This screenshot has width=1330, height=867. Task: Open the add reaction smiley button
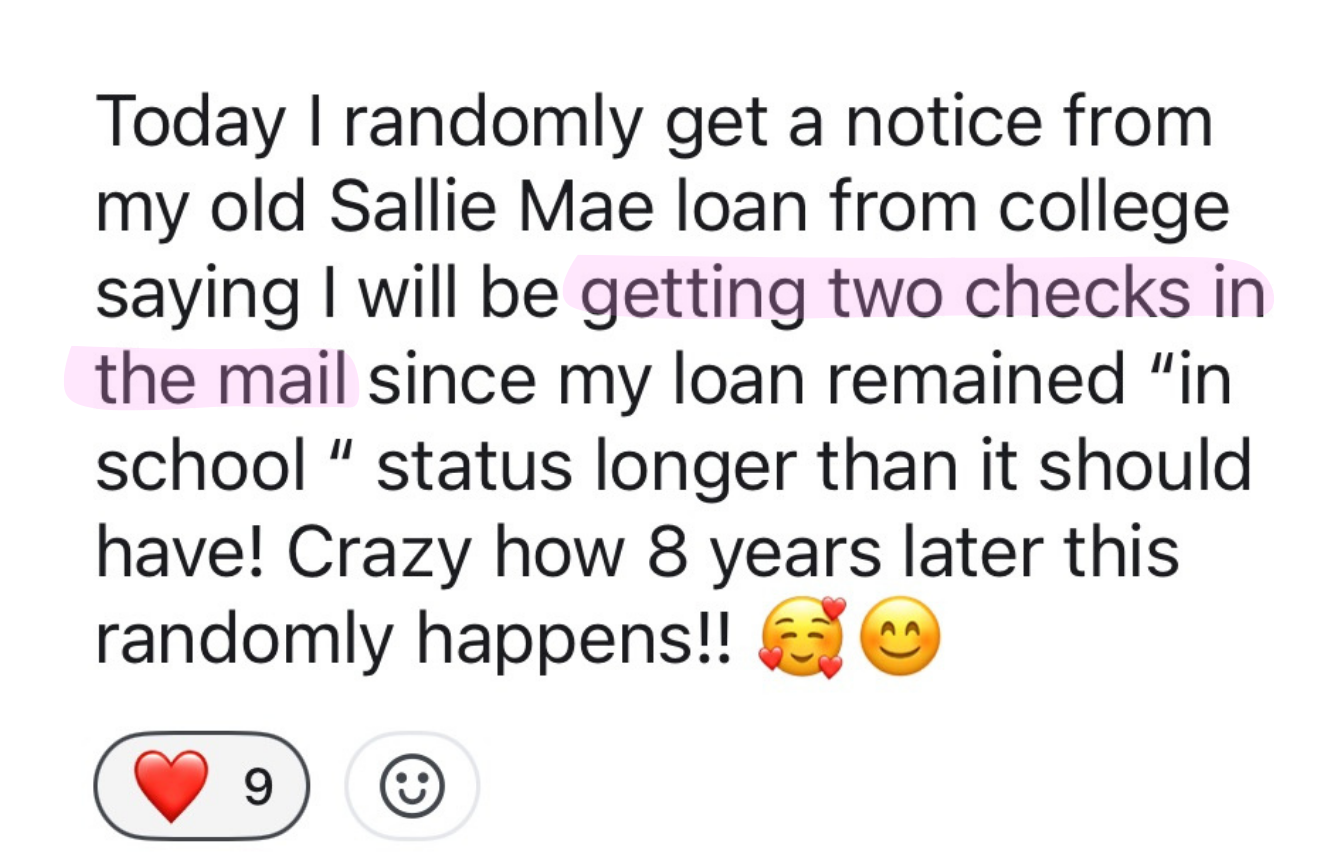pos(412,787)
